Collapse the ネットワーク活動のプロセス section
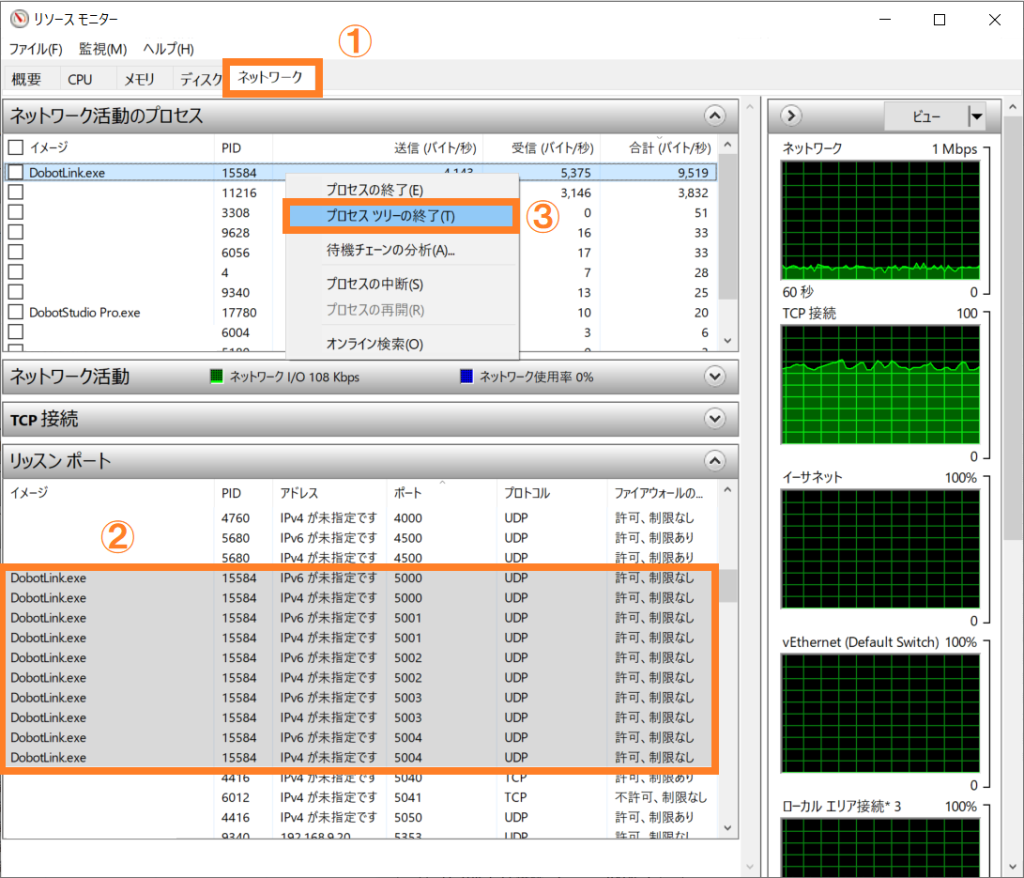Screen dimensions: 1024x878 click(714, 116)
